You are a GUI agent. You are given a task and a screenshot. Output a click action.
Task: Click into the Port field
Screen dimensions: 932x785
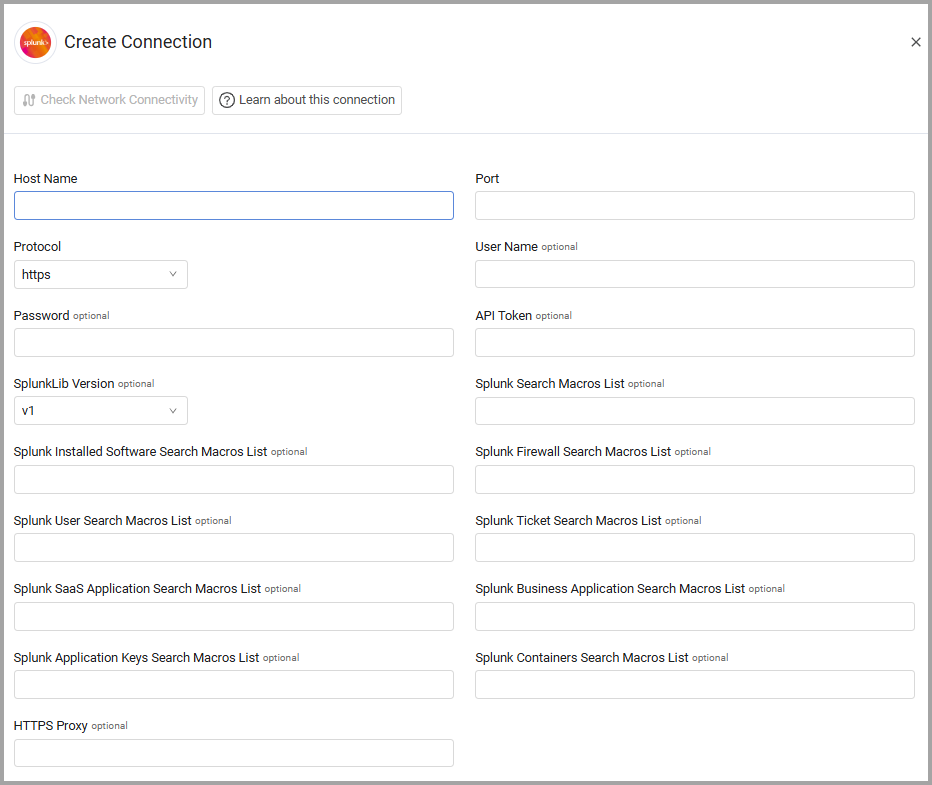point(694,206)
